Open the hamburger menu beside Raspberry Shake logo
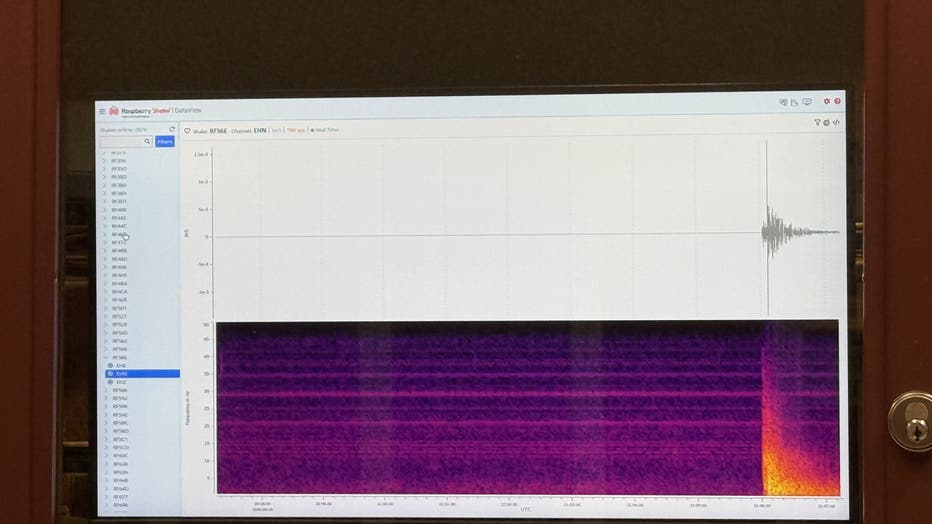Screen dimensions: 932x524 pos(102,111)
